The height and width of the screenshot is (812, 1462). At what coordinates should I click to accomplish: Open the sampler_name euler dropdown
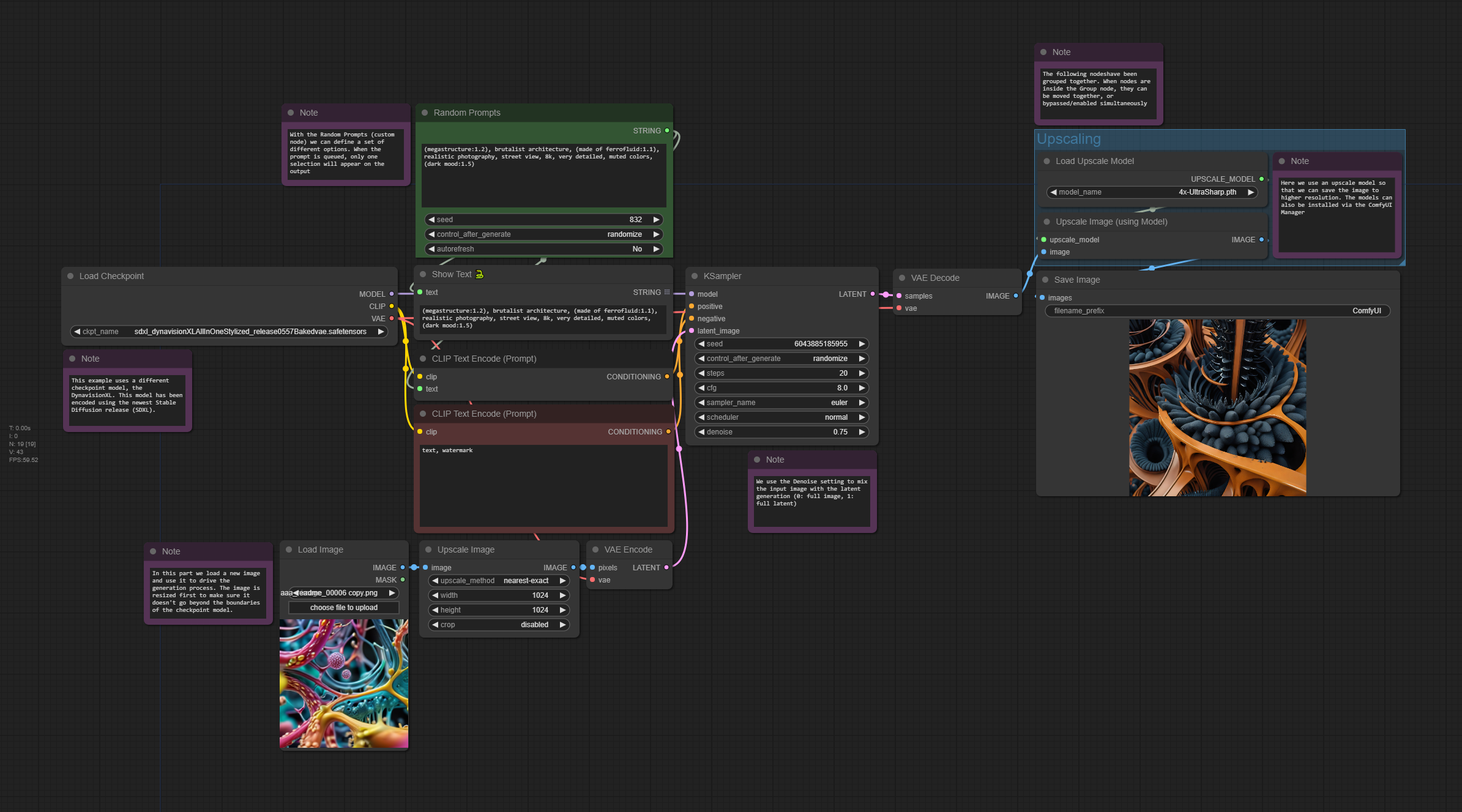pos(781,403)
